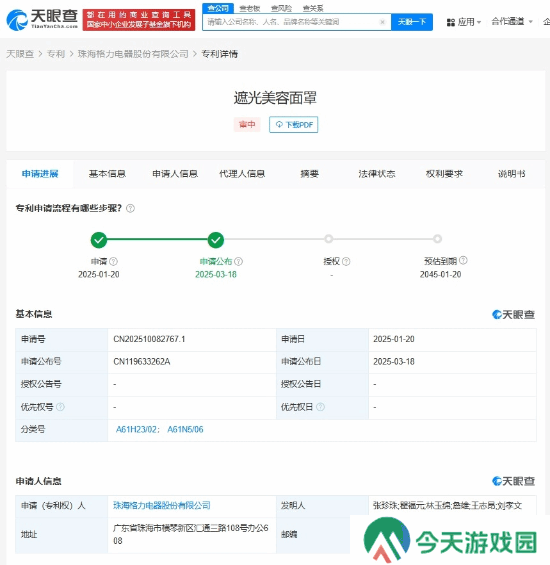Viewport: 550px width, 565px height.
Task: Select the 查公司 search tab
Action: [218, 8]
